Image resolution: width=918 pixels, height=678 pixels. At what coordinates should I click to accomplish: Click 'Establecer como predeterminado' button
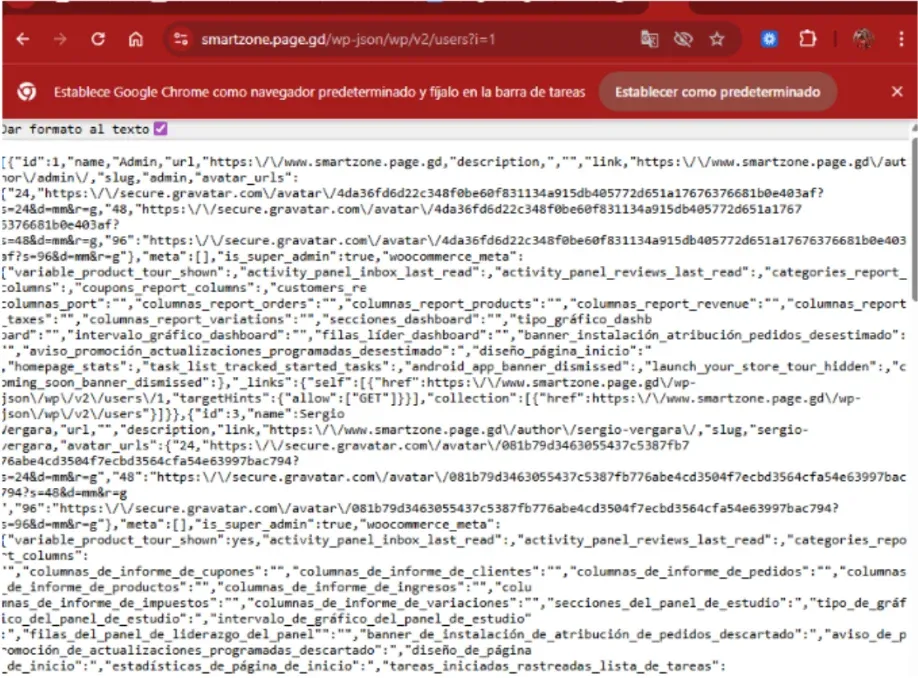(x=717, y=92)
